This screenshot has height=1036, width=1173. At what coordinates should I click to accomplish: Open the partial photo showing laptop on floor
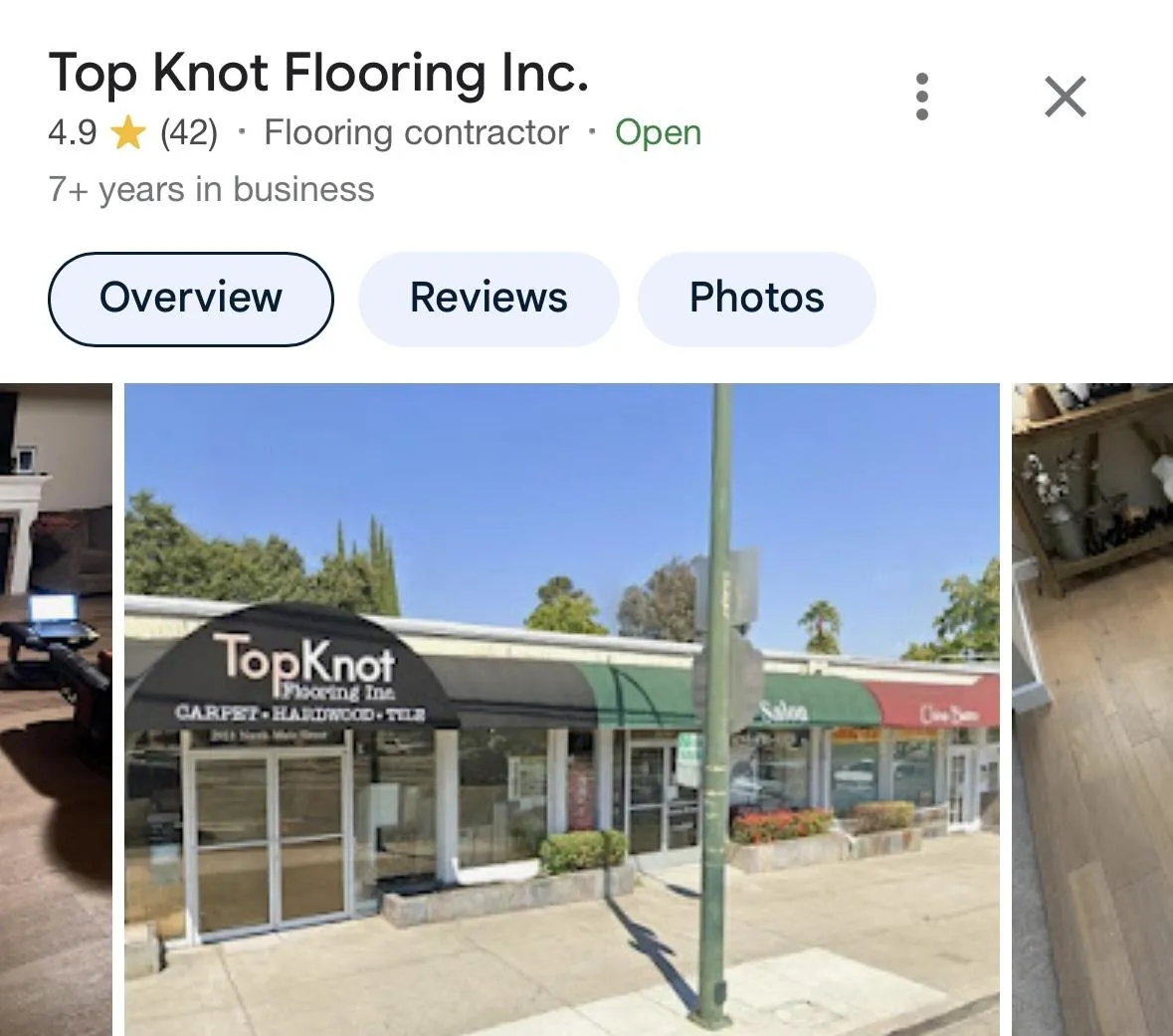(x=56, y=709)
